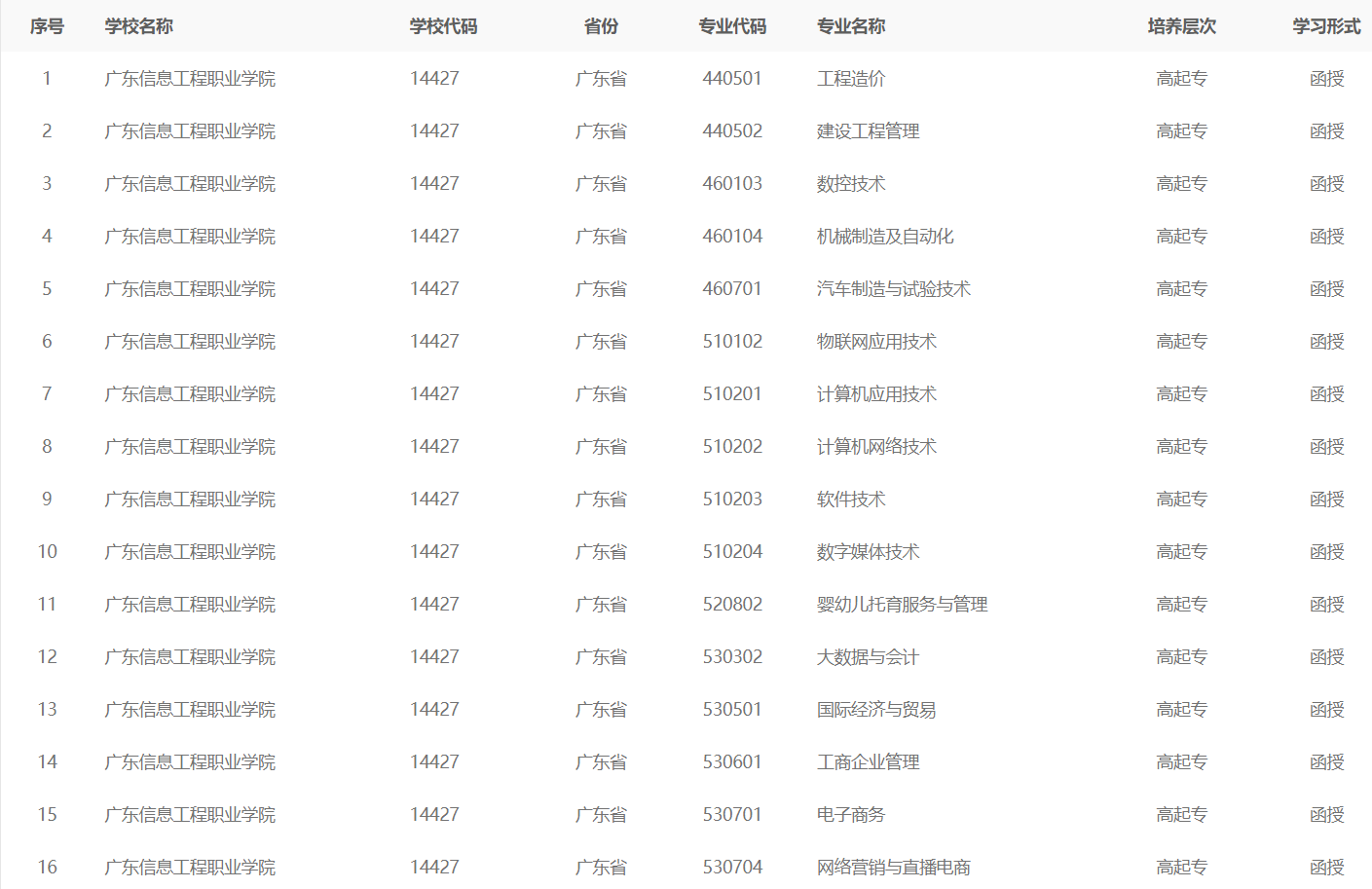Image resolution: width=1372 pixels, height=889 pixels.
Task: Select major name 工程造价
Action: tap(851, 79)
